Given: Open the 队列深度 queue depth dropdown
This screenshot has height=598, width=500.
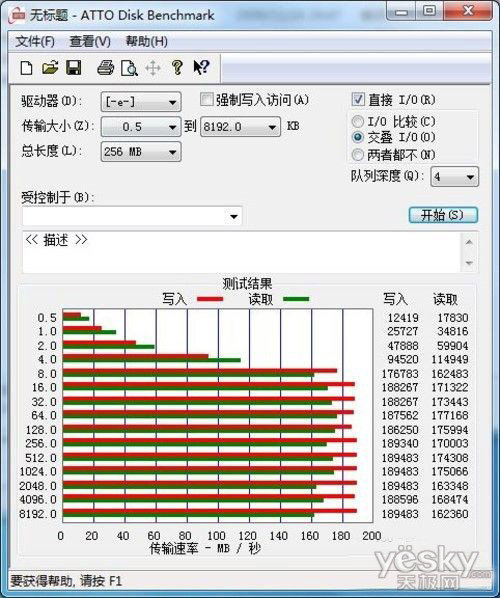Looking at the screenshot, I should click(x=454, y=177).
